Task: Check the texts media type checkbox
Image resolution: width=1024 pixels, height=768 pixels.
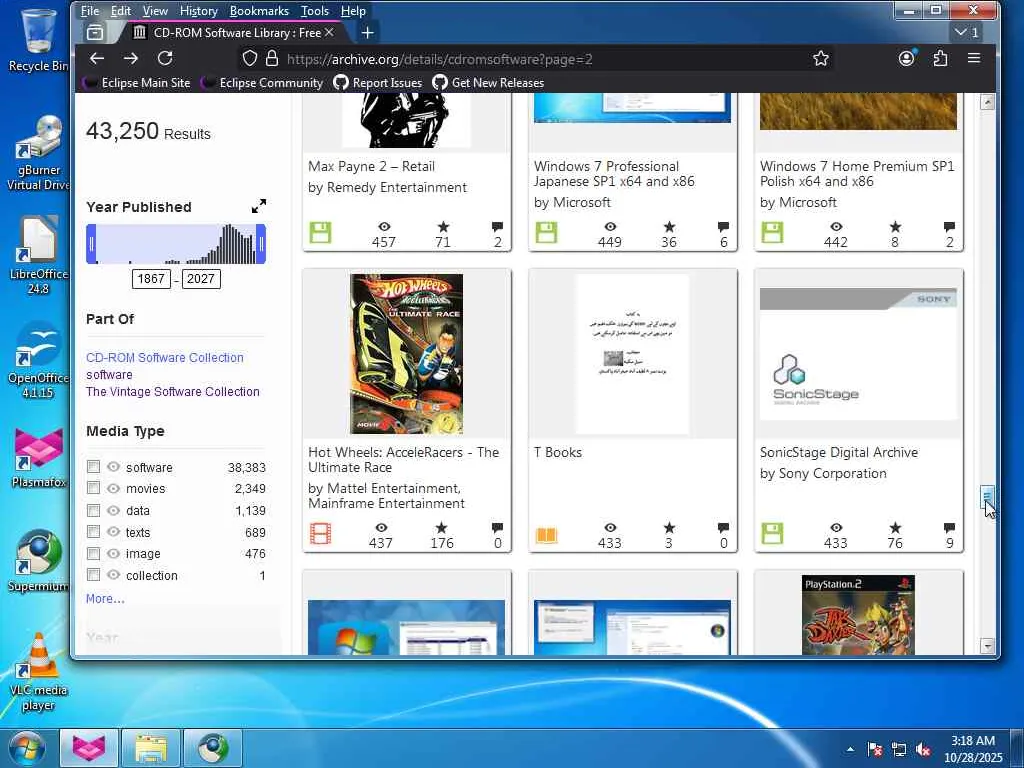Action: coord(93,532)
